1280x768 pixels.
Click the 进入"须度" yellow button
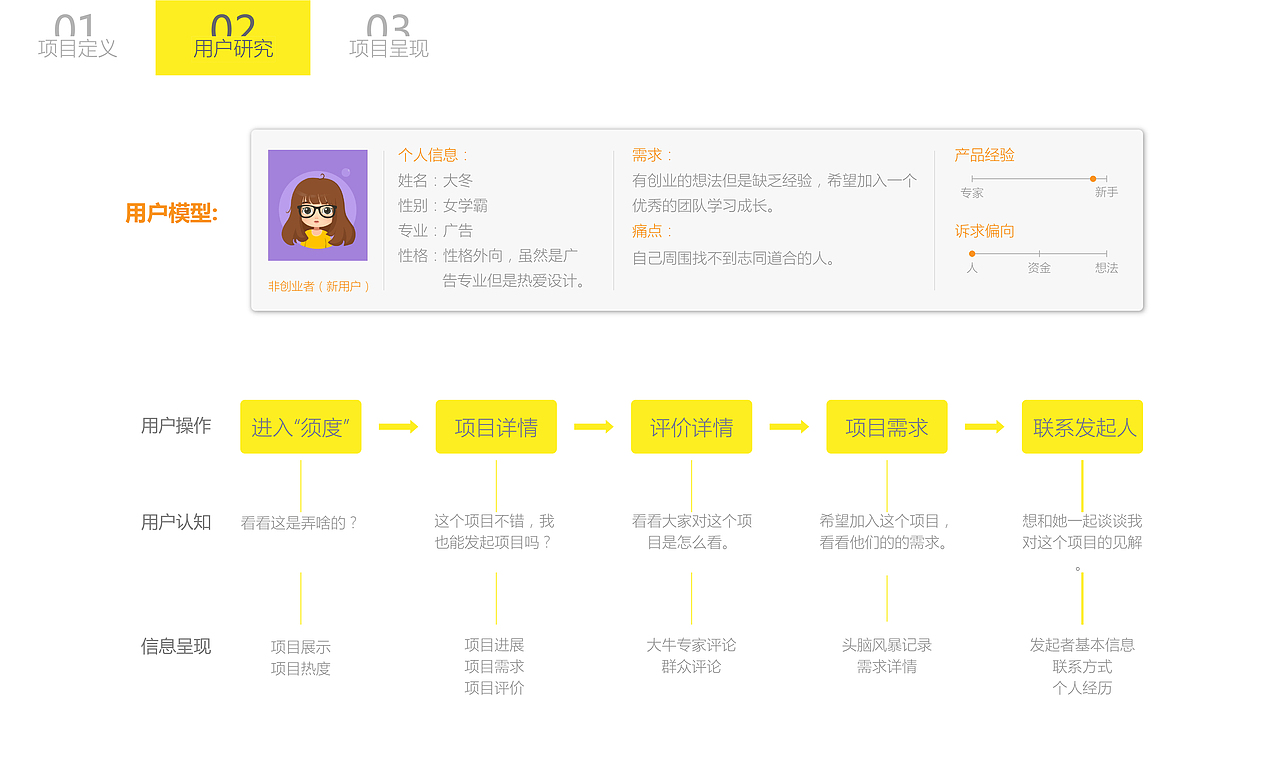pyautogui.click(x=300, y=427)
